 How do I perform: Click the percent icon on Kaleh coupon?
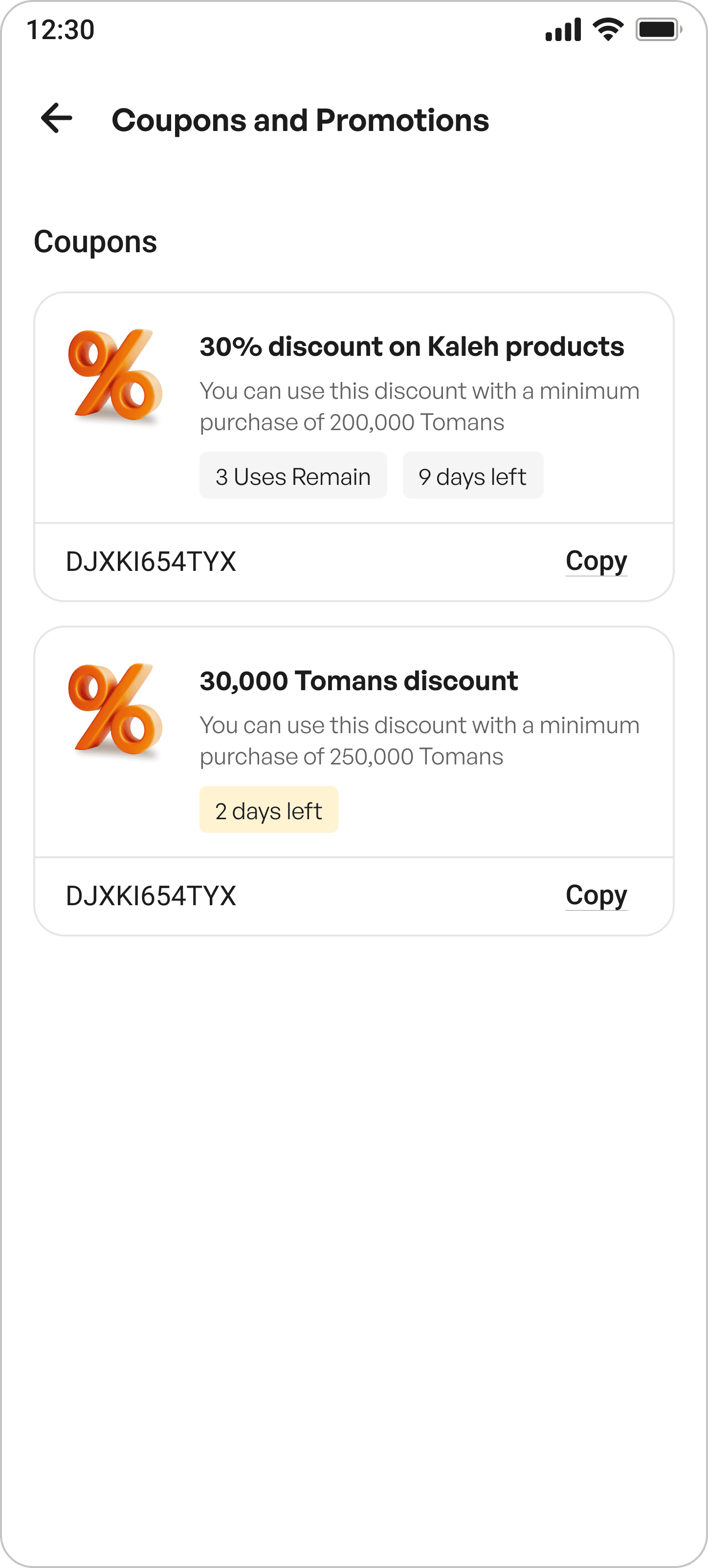coord(115,375)
